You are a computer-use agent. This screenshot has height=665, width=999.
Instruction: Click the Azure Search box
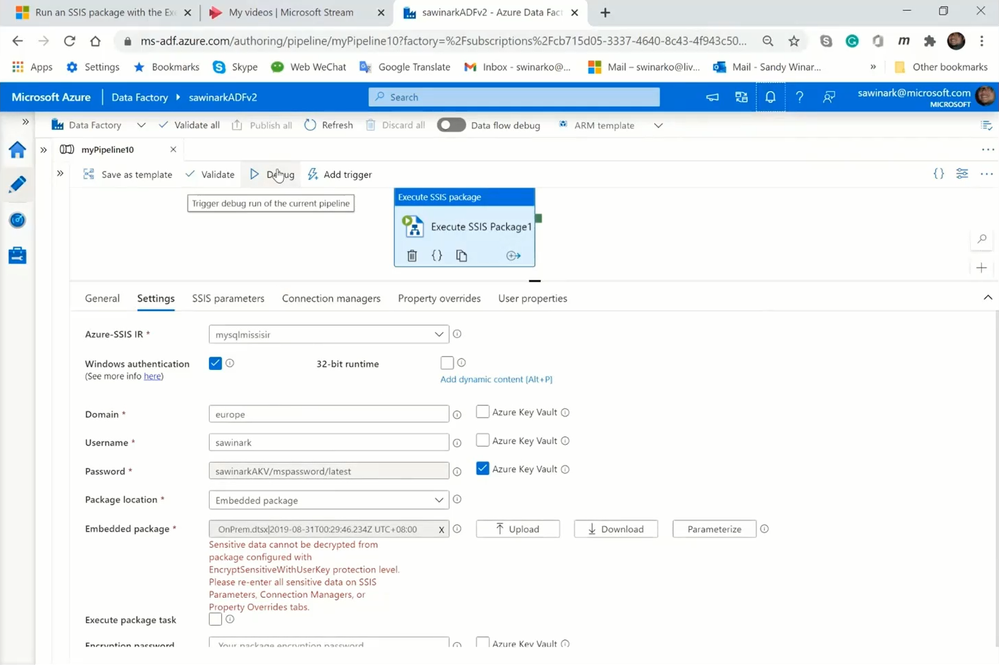pos(514,97)
